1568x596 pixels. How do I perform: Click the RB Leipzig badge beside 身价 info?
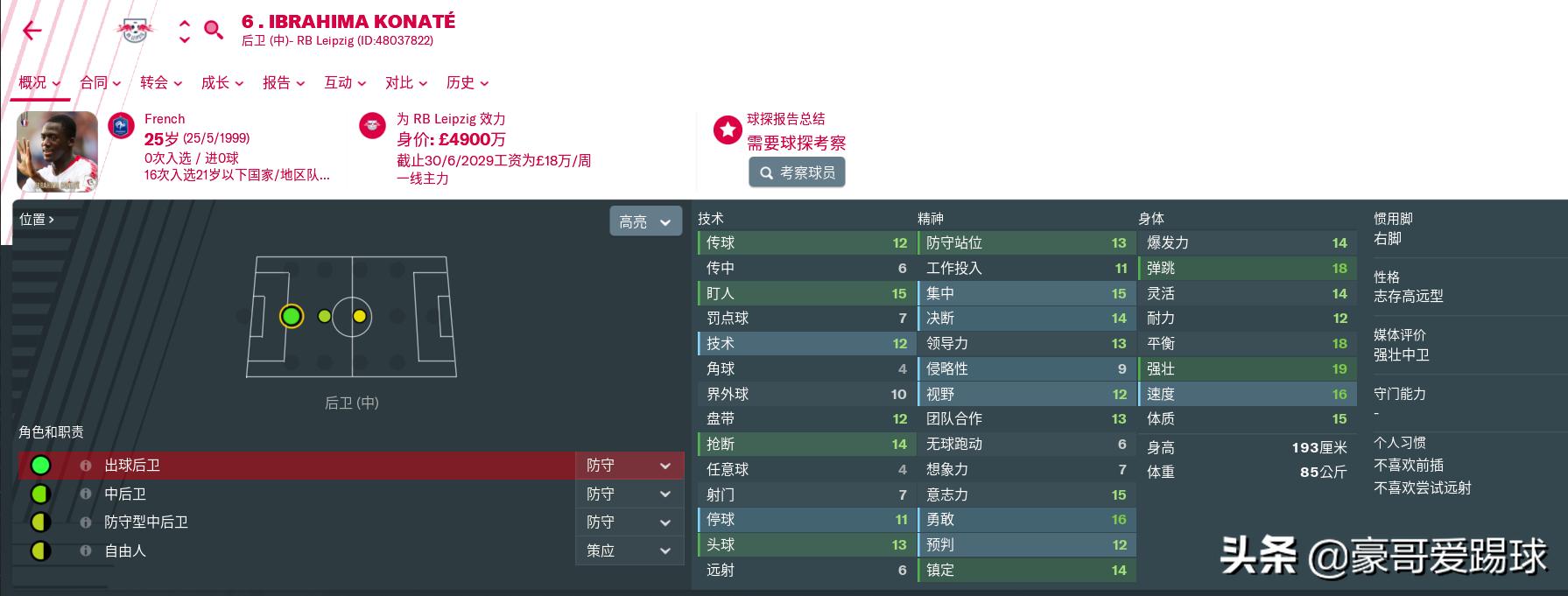pos(371,126)
